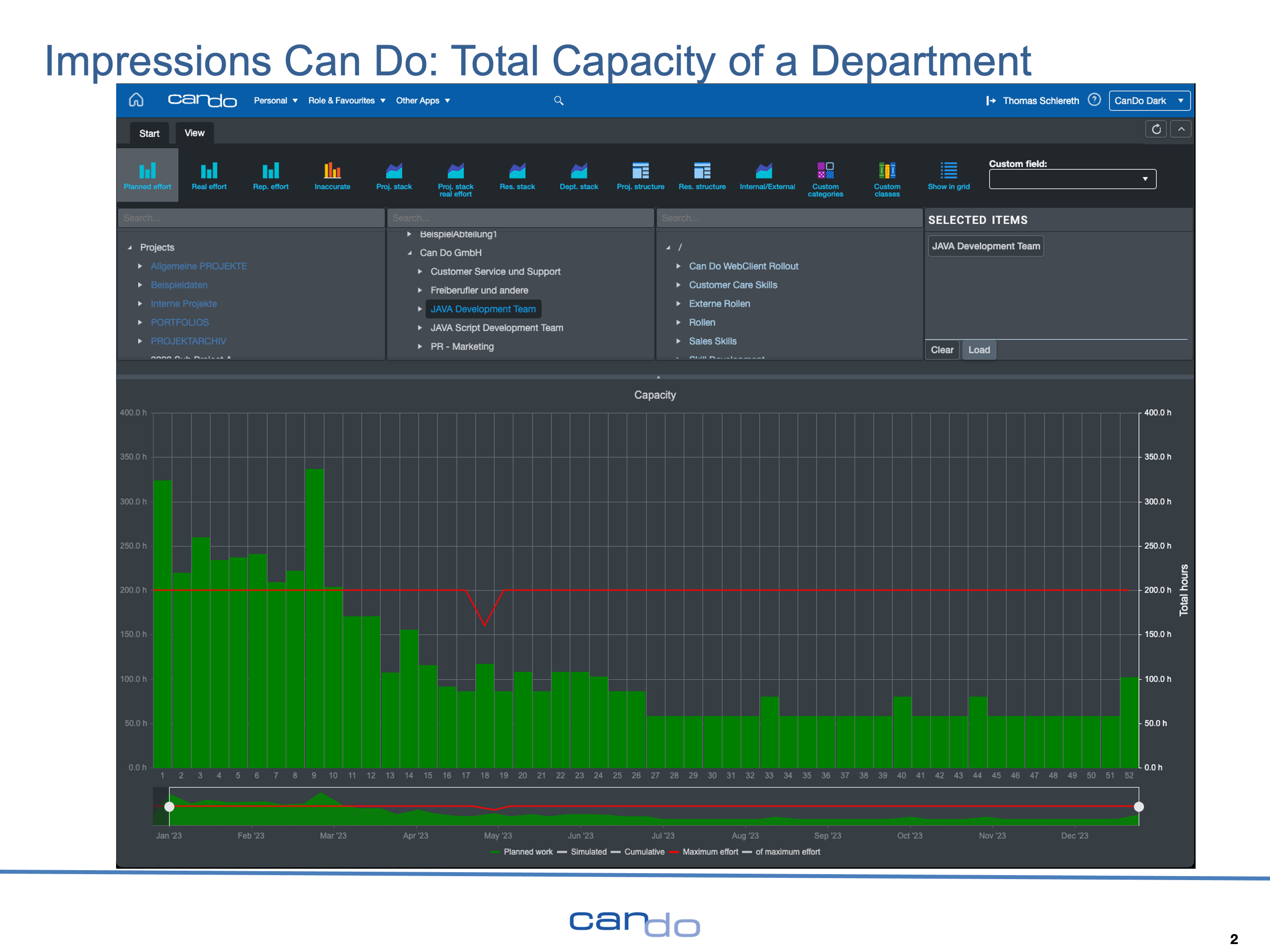This screenshot has width=1270, height=952.
Task: Click the Load button
Action: 979,350
